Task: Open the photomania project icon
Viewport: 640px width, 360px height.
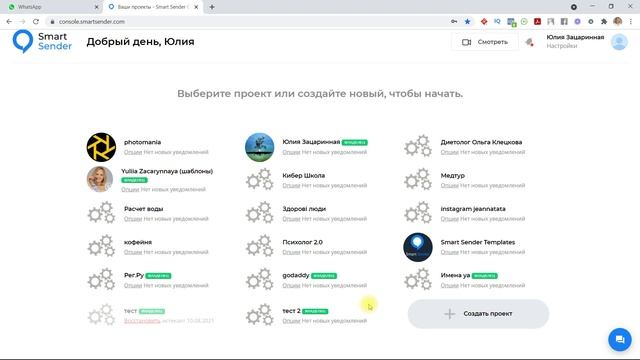Action: [x=101, y=147]
